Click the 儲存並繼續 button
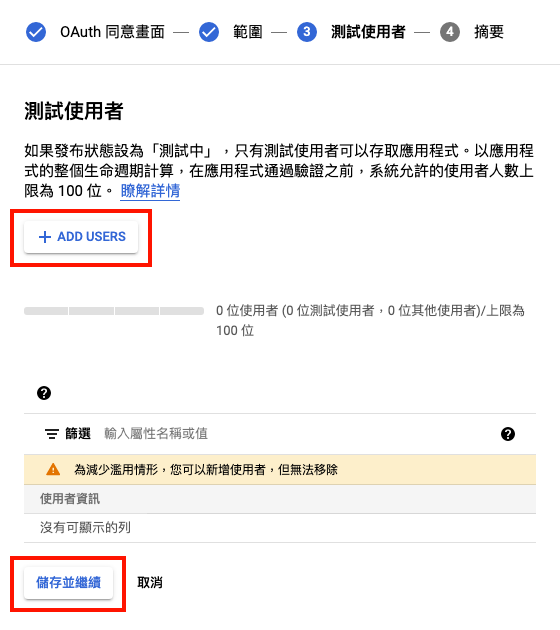The height and width of the screenshot is (630, 560). [x=68, y=583]
